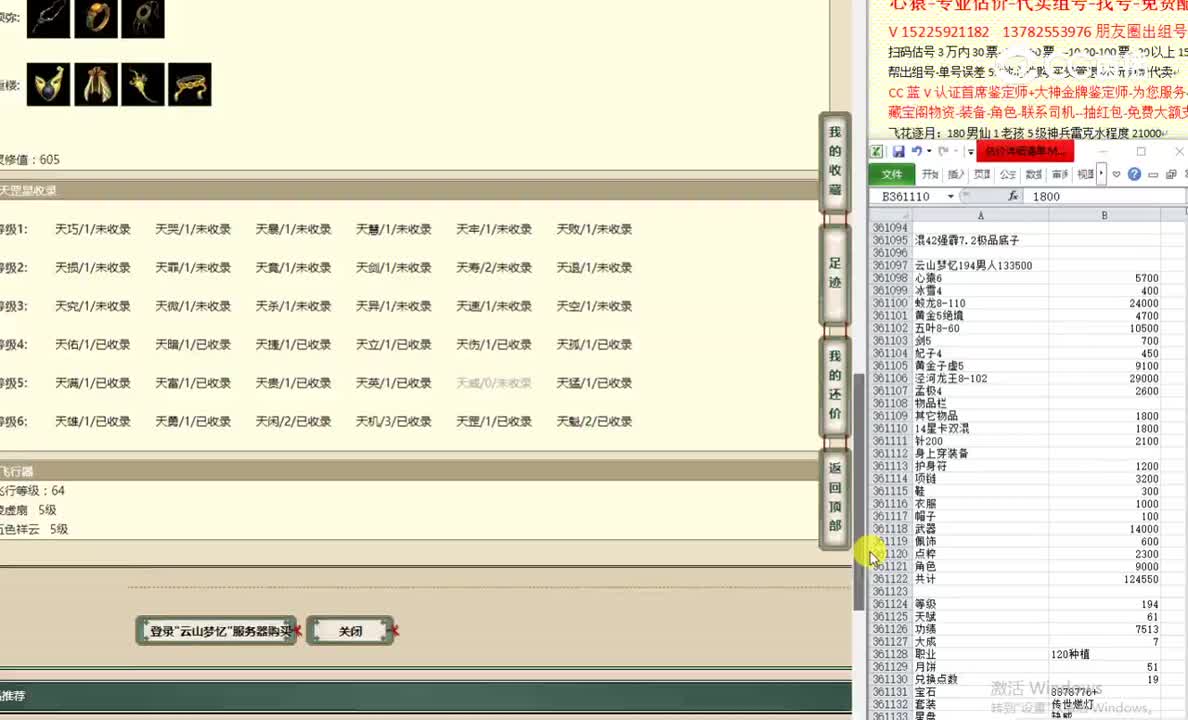1188x720 pixels.
Task: Click cell with value 14000 beside 武器
Action: 1105,529
